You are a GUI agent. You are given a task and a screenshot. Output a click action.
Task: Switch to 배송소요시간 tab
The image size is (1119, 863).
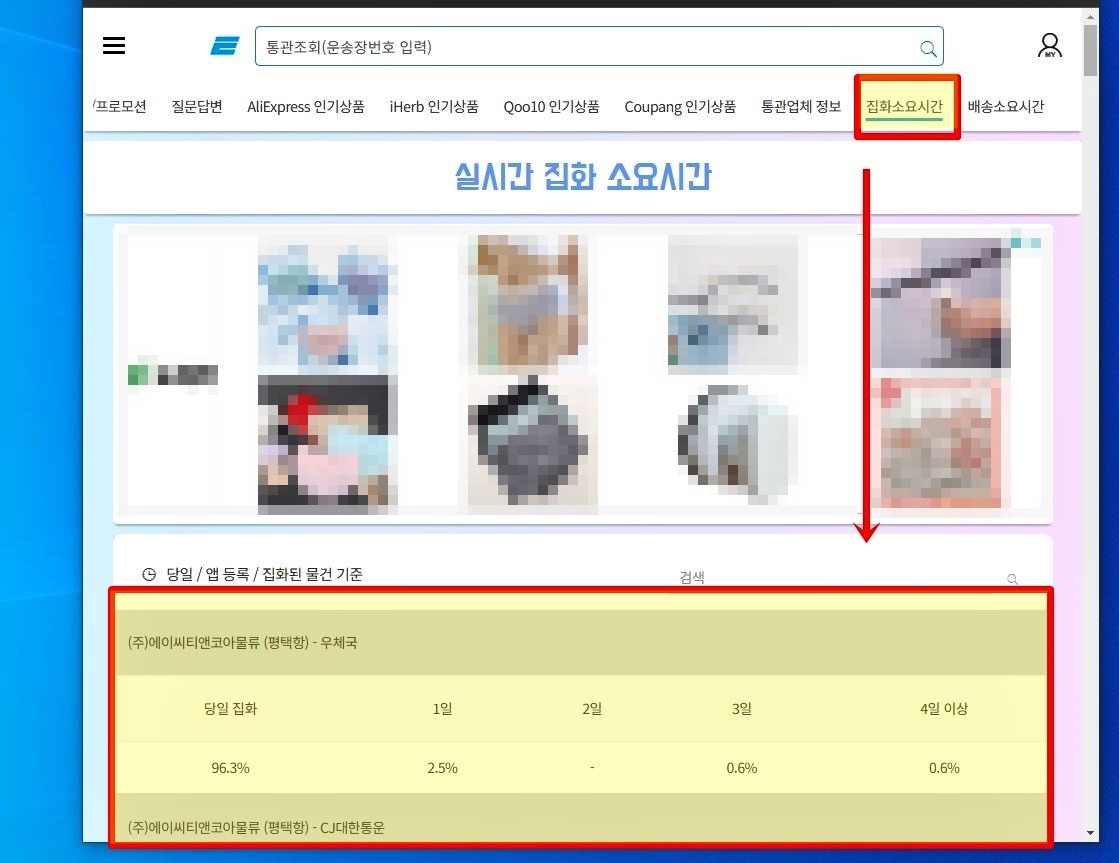pyautogui.click(x=1006, y=106)
